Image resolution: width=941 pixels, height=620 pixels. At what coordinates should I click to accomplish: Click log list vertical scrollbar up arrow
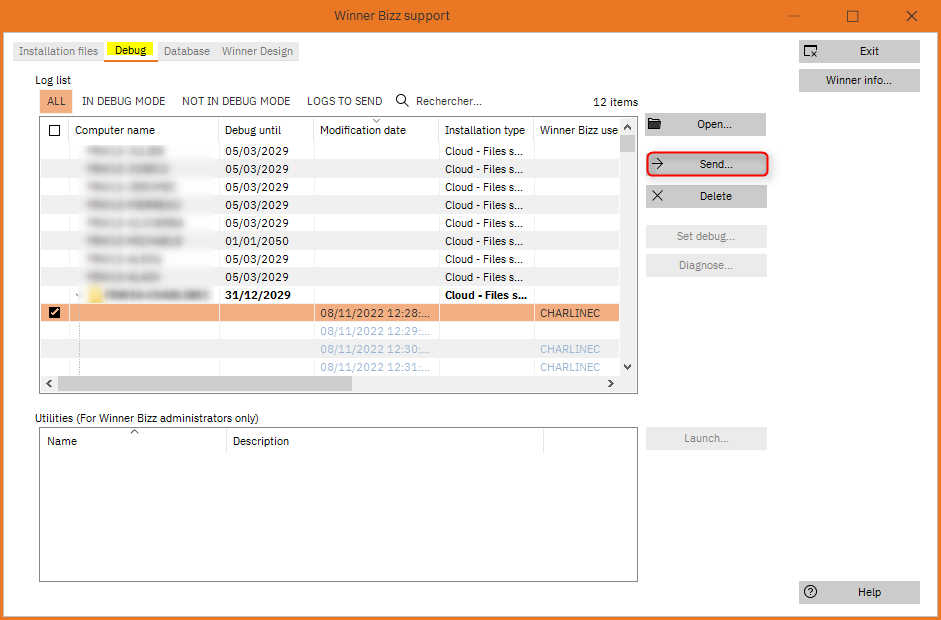[x=628, y=127]
